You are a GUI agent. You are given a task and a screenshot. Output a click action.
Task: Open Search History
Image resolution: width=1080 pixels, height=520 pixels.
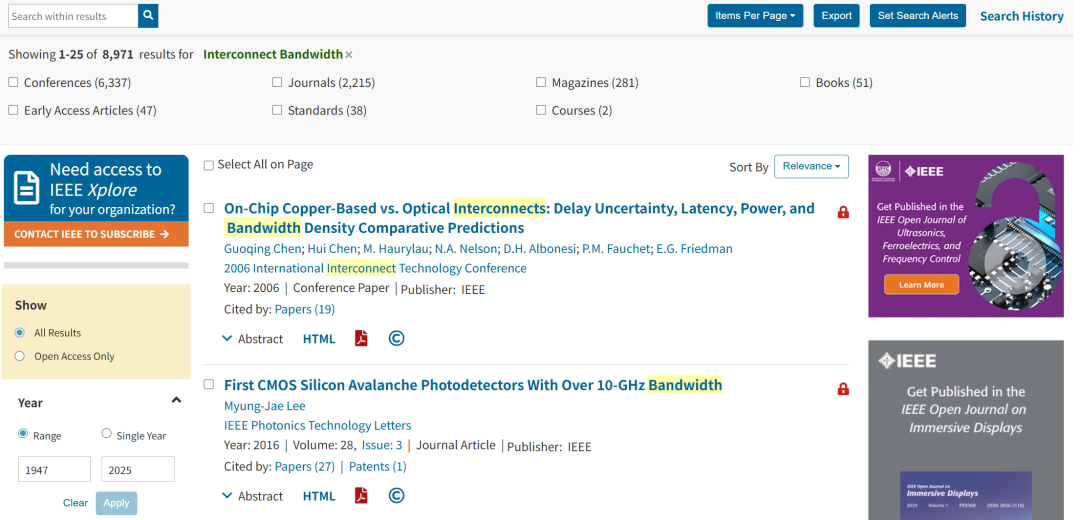(1021, 16)
